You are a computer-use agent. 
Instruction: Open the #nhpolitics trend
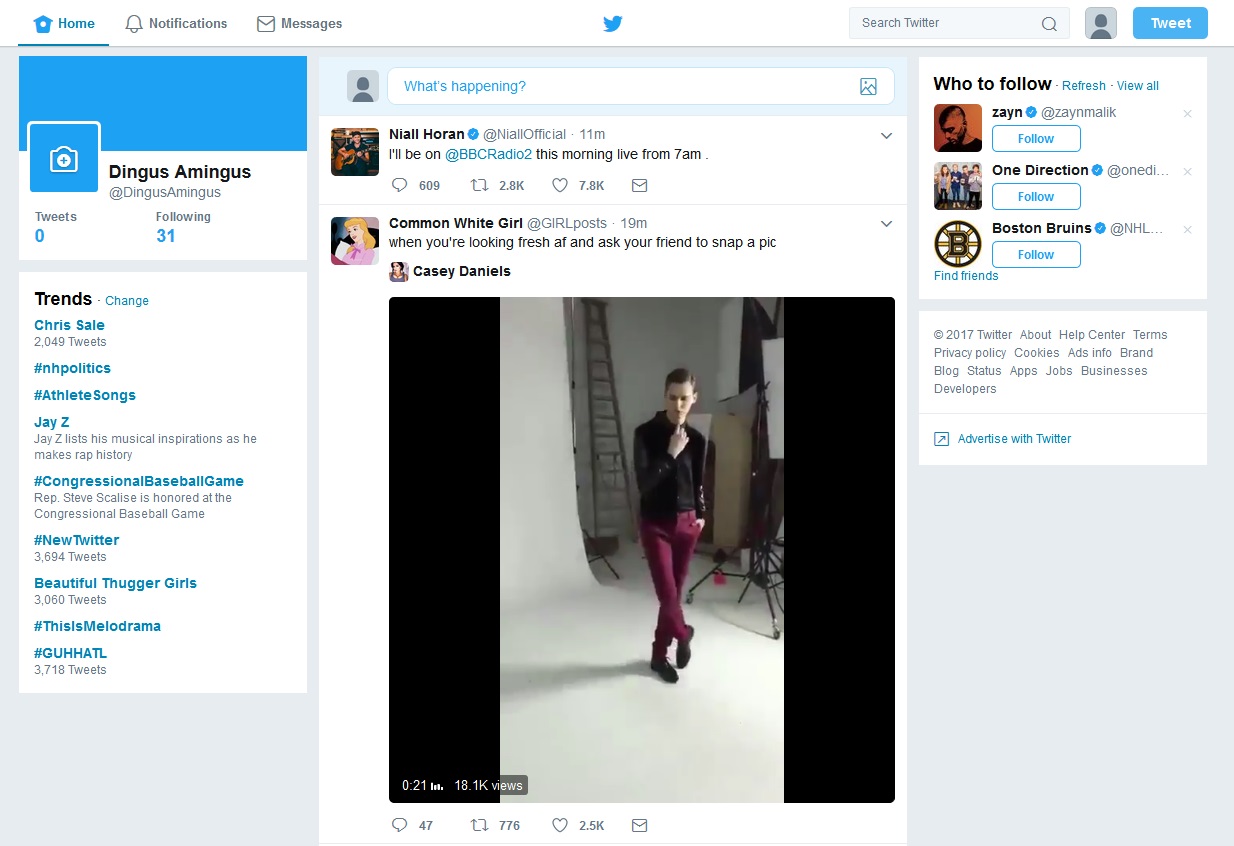(x=72, y=368)
